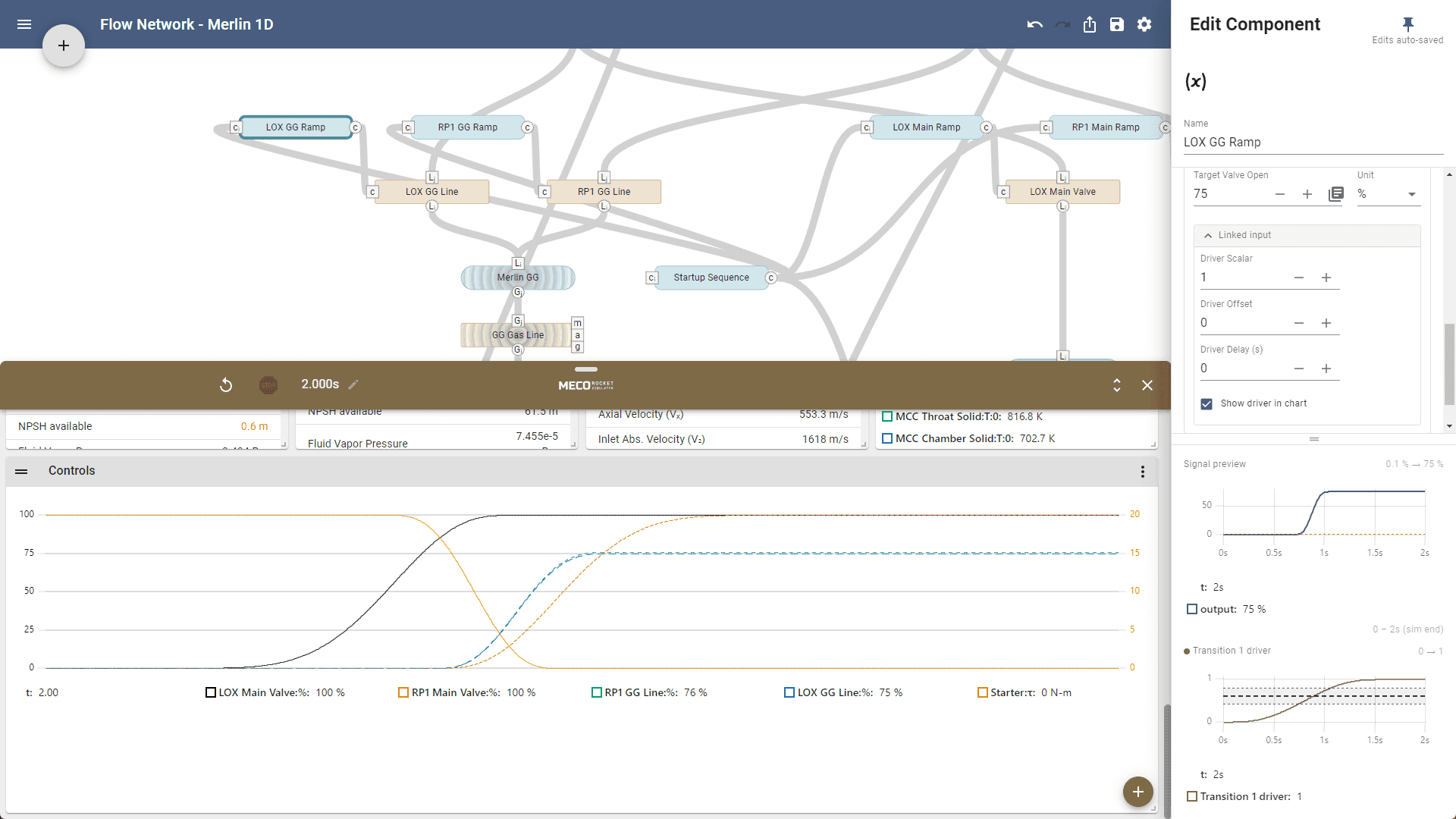Select the LOX Main Valve node
The width and height of the screenshot is (1456, 819).
click(x=1062, y=192)
